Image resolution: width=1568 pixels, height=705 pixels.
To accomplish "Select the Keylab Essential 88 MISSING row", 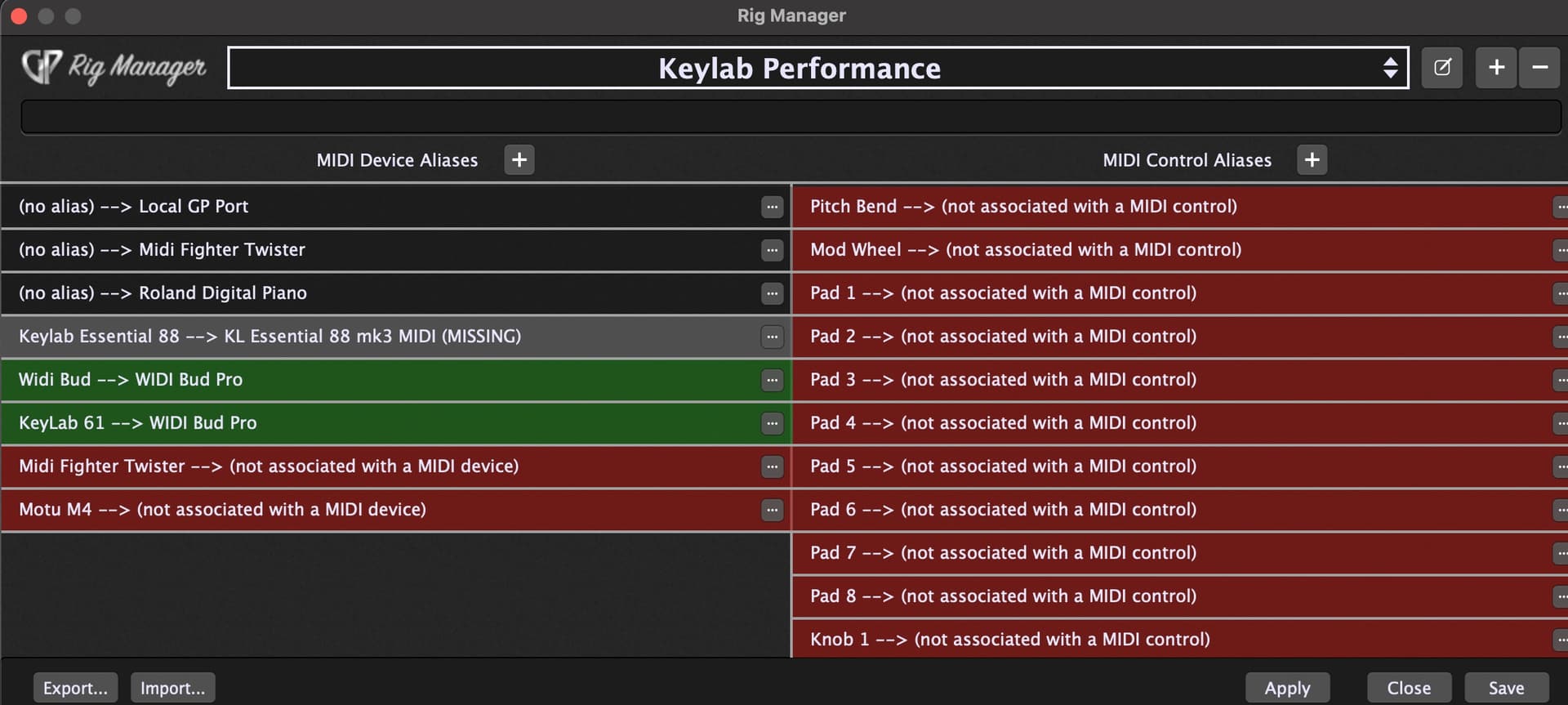I will point(395,337).
